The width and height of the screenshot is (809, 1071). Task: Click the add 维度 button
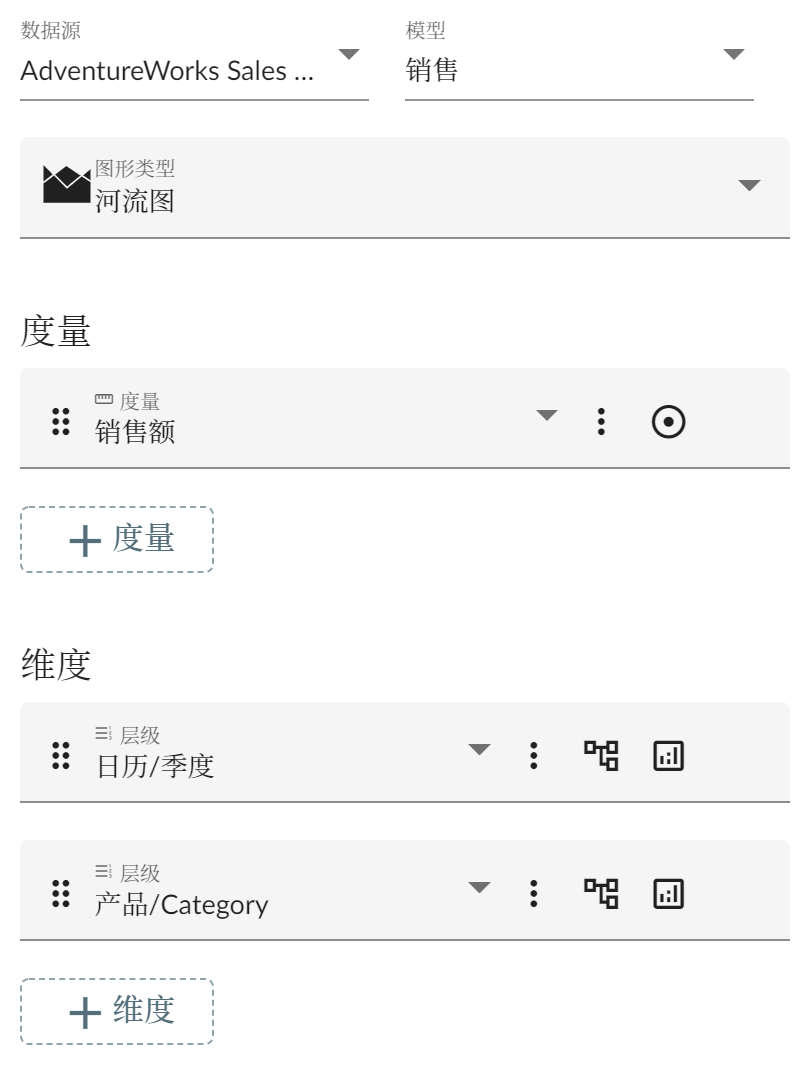(x=117, y=1012)
